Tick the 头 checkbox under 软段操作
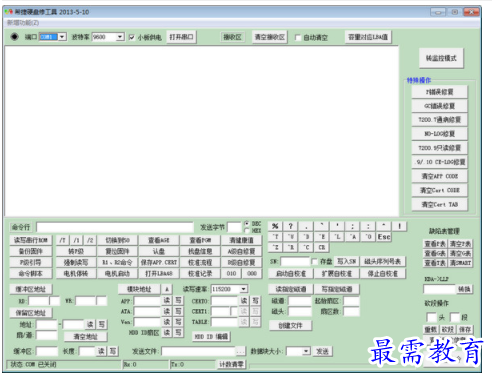Viewport: 492px width, 383px height. [431, 317]
